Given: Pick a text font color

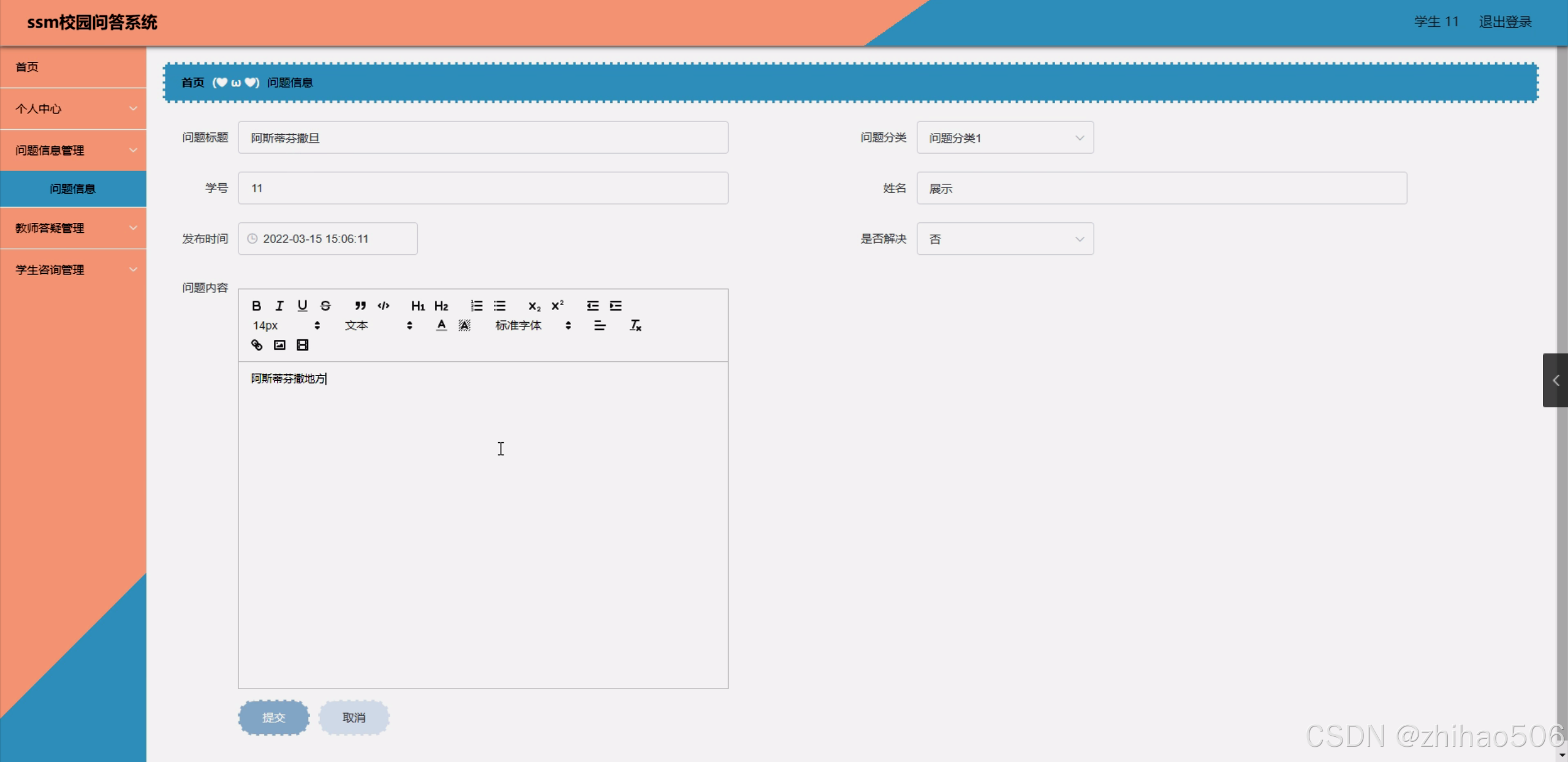Looking at the screenshot, I should point(441,325).
